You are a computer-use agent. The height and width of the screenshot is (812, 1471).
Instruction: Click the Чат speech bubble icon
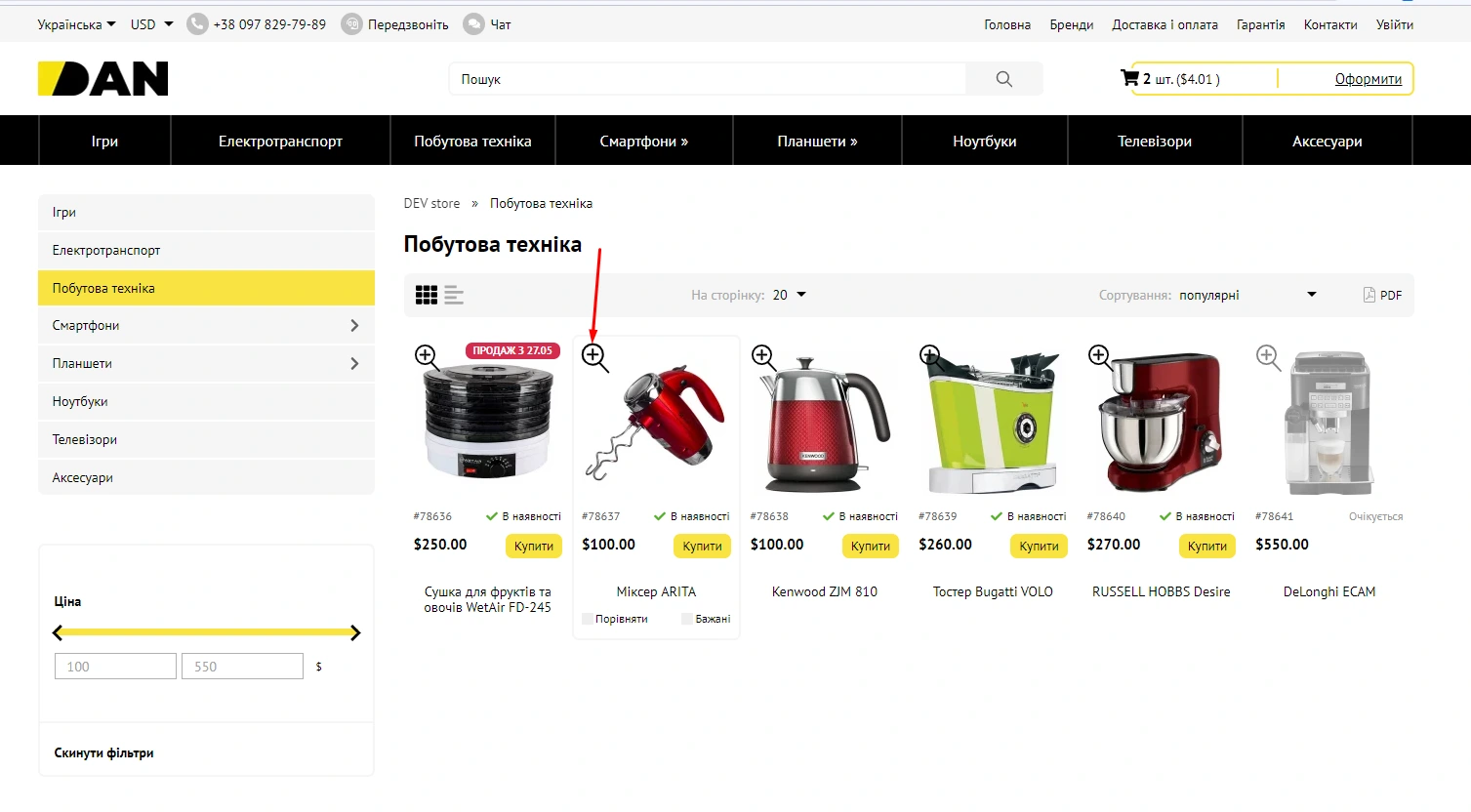pos(473,24)
